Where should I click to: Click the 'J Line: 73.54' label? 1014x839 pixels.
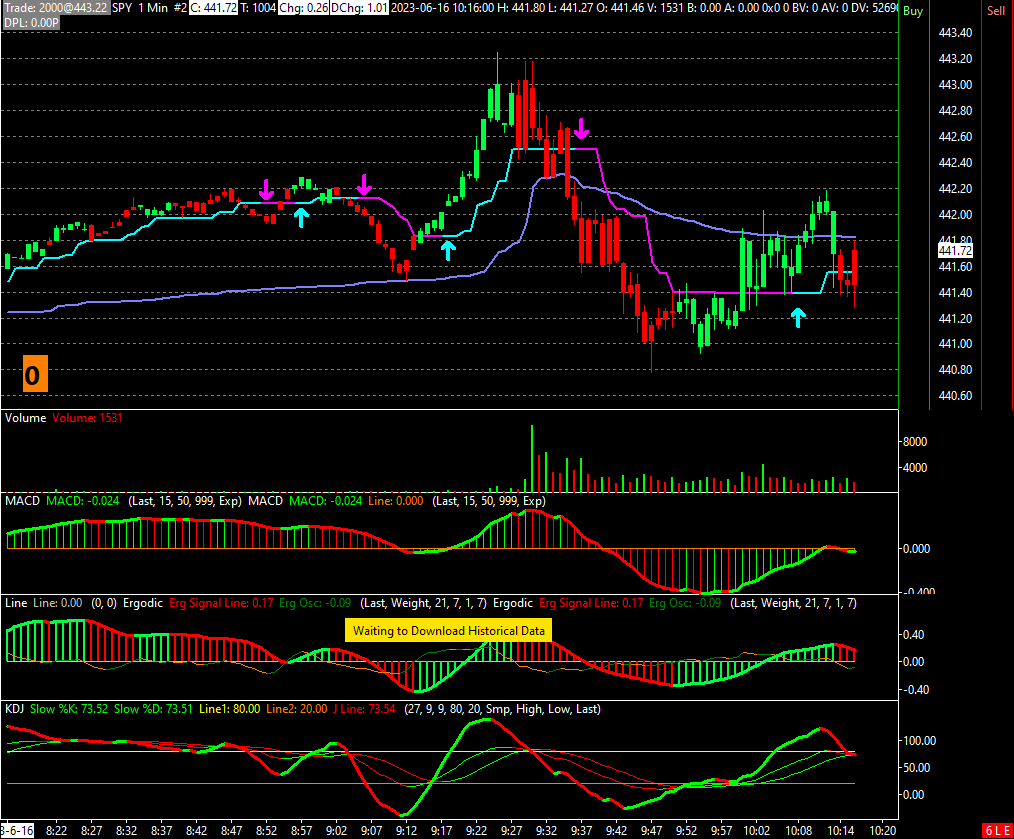point(364,709)
